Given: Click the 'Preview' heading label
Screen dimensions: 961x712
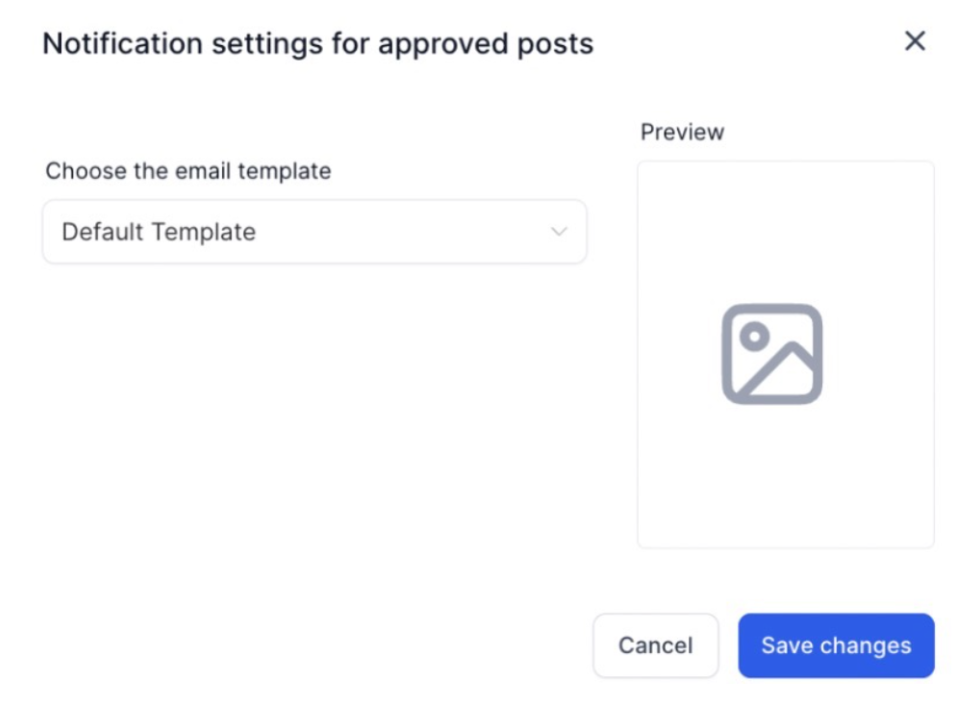Looking at the screenshot, I should click(x=682, y=132).
